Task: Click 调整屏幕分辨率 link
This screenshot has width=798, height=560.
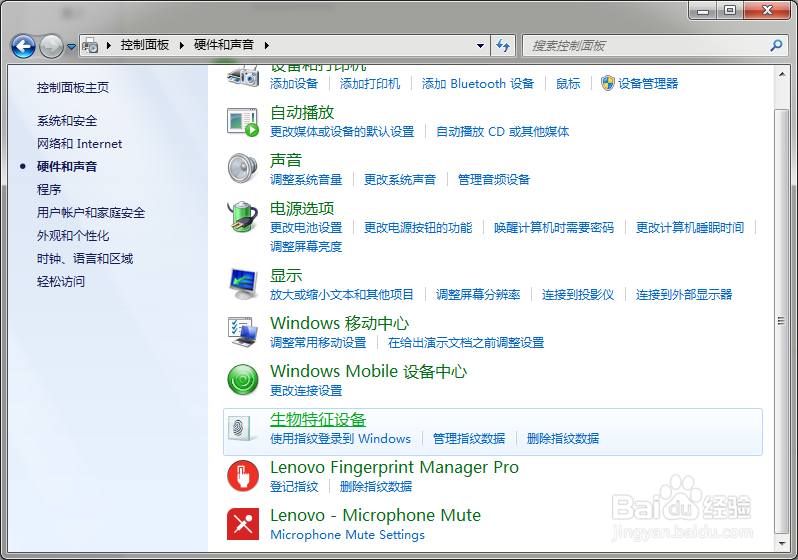Action: (478, 295)
